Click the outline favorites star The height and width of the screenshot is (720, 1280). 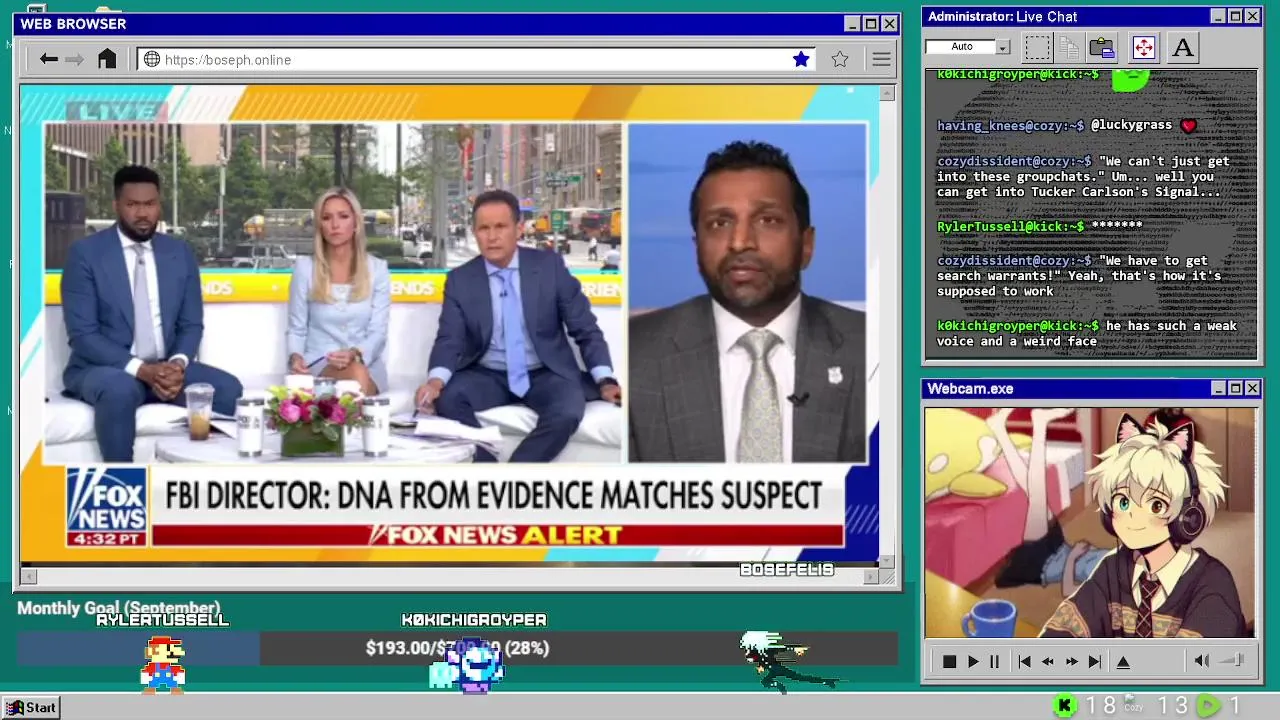click(840, 59)
